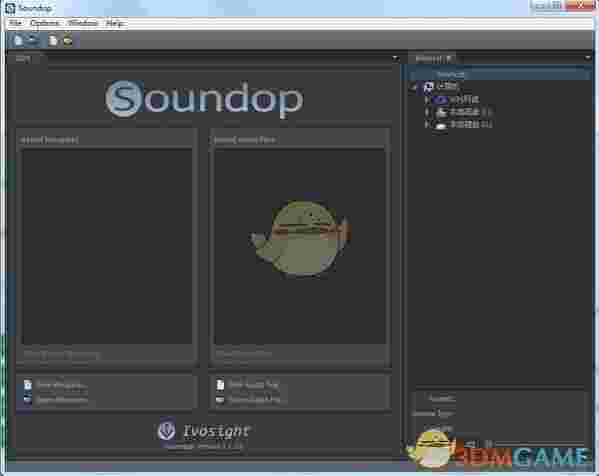Expand the second drive node in Browser tree

[x=427, y=112]
